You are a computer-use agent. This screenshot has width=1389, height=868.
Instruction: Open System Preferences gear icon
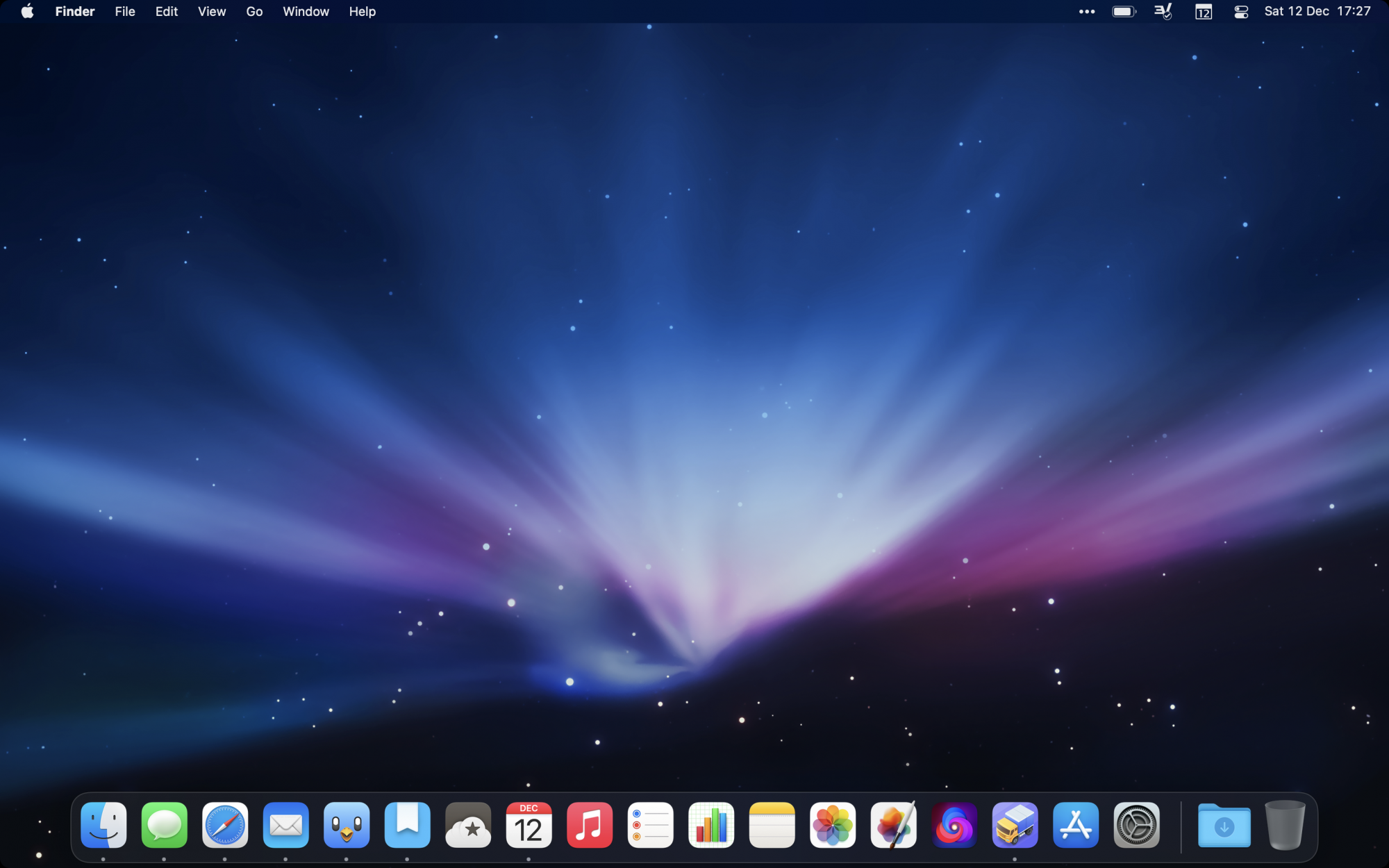click(x=1136, y=825)
